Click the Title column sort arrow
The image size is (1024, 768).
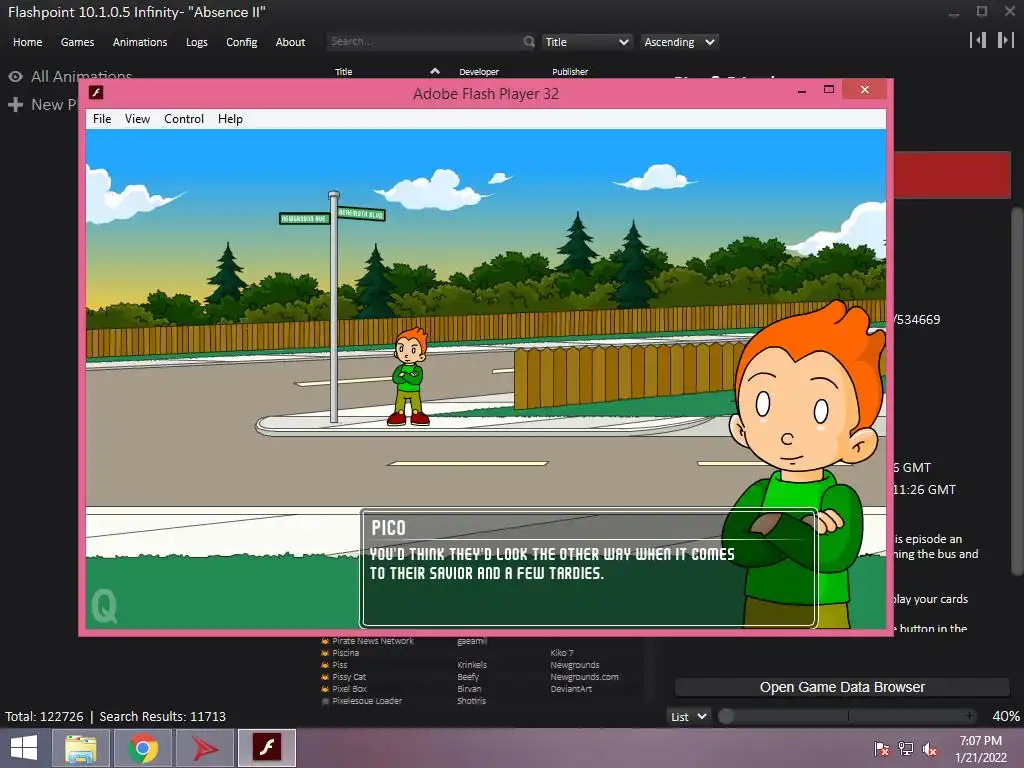point(435,71)
